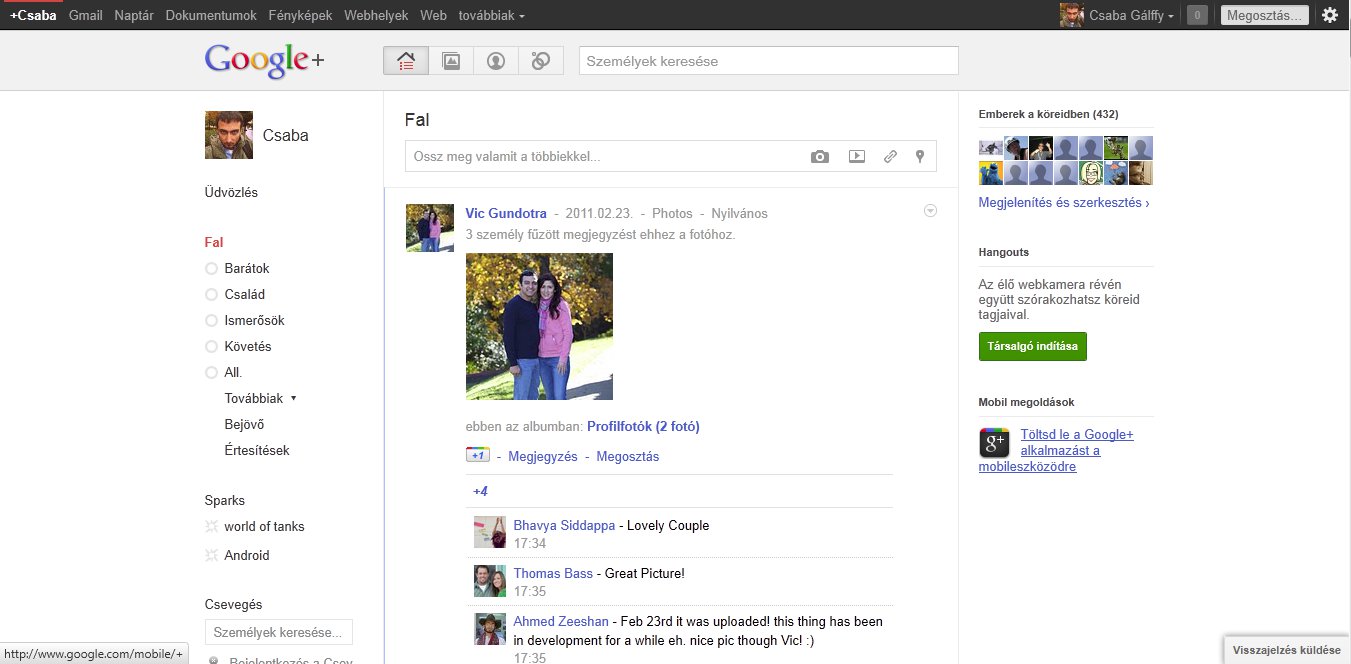This screenshot has height=664, width=1351.
Task: Open Csaba Gálffy account dropdown
Action: [1131, 15]
